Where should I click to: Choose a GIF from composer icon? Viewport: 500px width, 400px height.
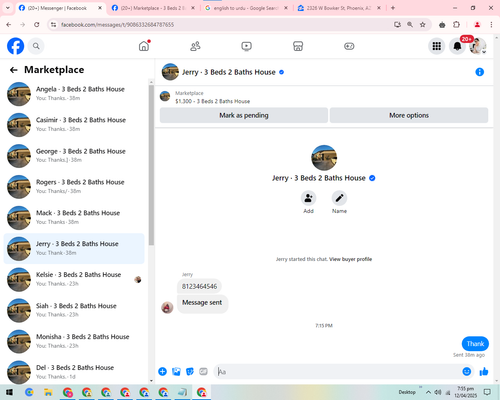point(203,371)
